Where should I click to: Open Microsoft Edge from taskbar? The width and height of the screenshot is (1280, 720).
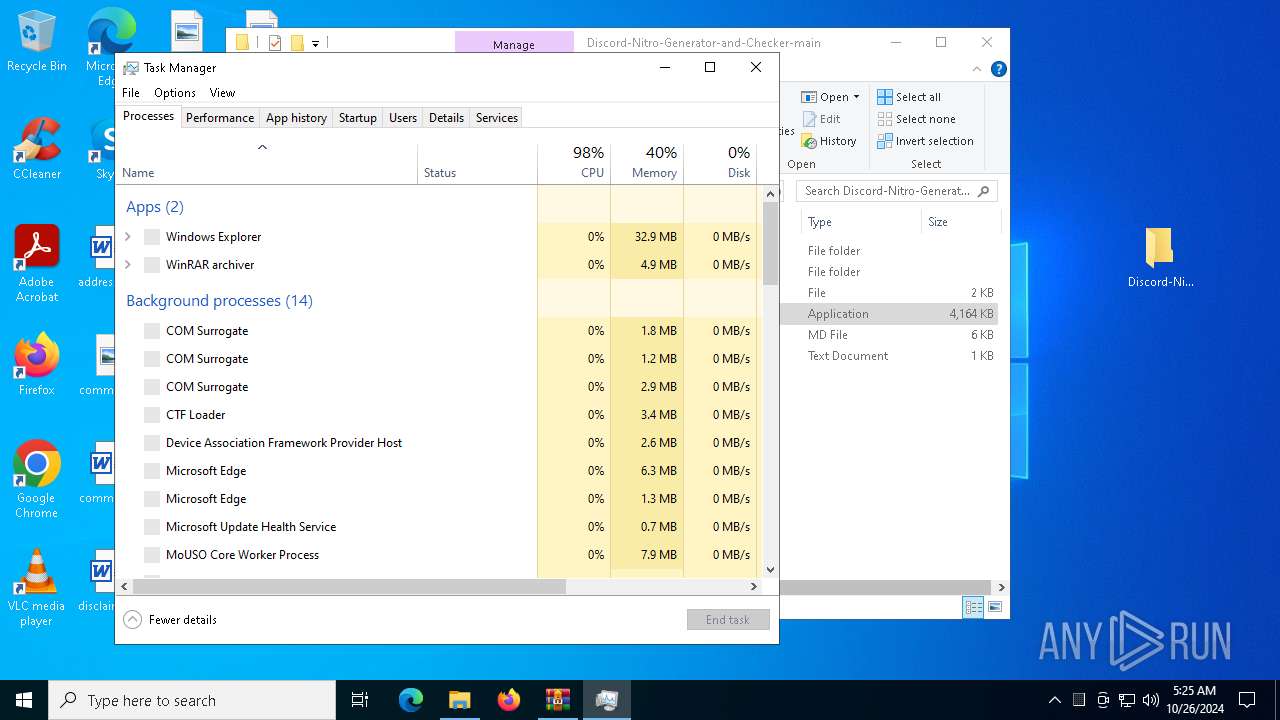(411, 700)
